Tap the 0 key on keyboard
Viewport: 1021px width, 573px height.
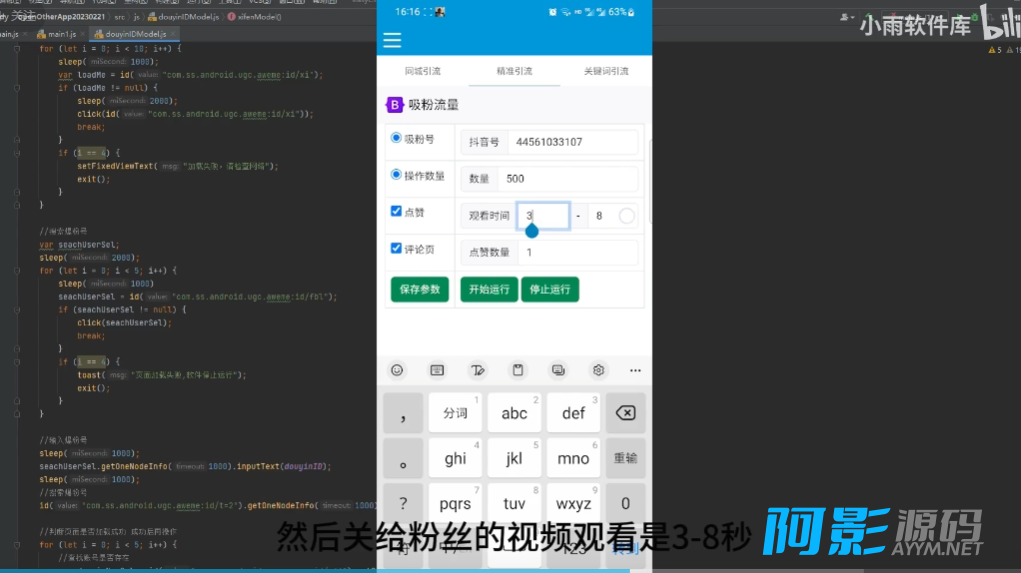[x=625, y=503]
